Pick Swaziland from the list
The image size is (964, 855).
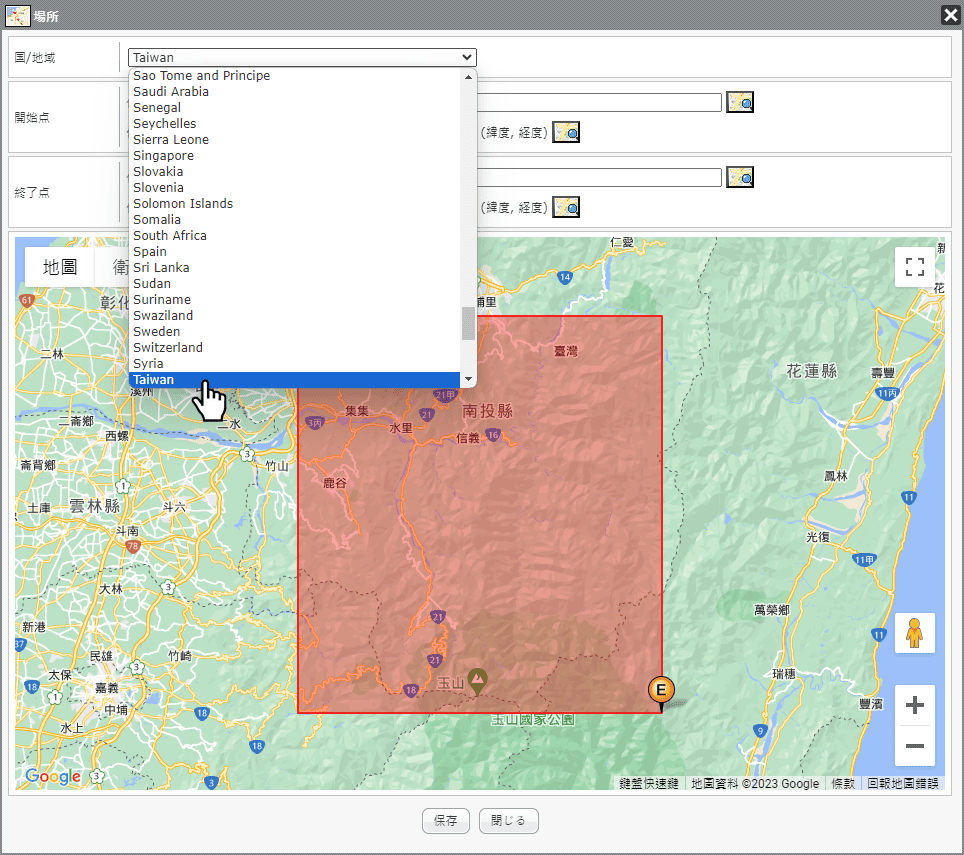click(x=294, y=315)
